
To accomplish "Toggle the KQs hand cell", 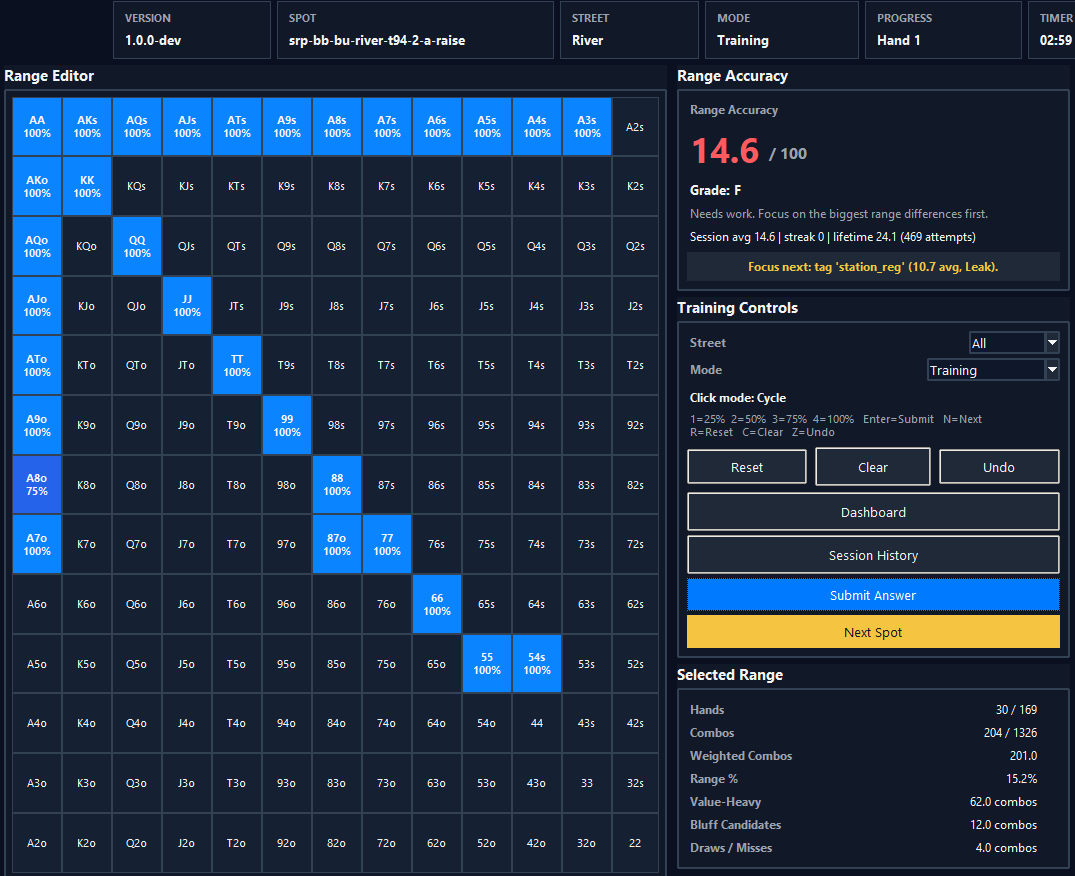I will [x=136, y=186].
